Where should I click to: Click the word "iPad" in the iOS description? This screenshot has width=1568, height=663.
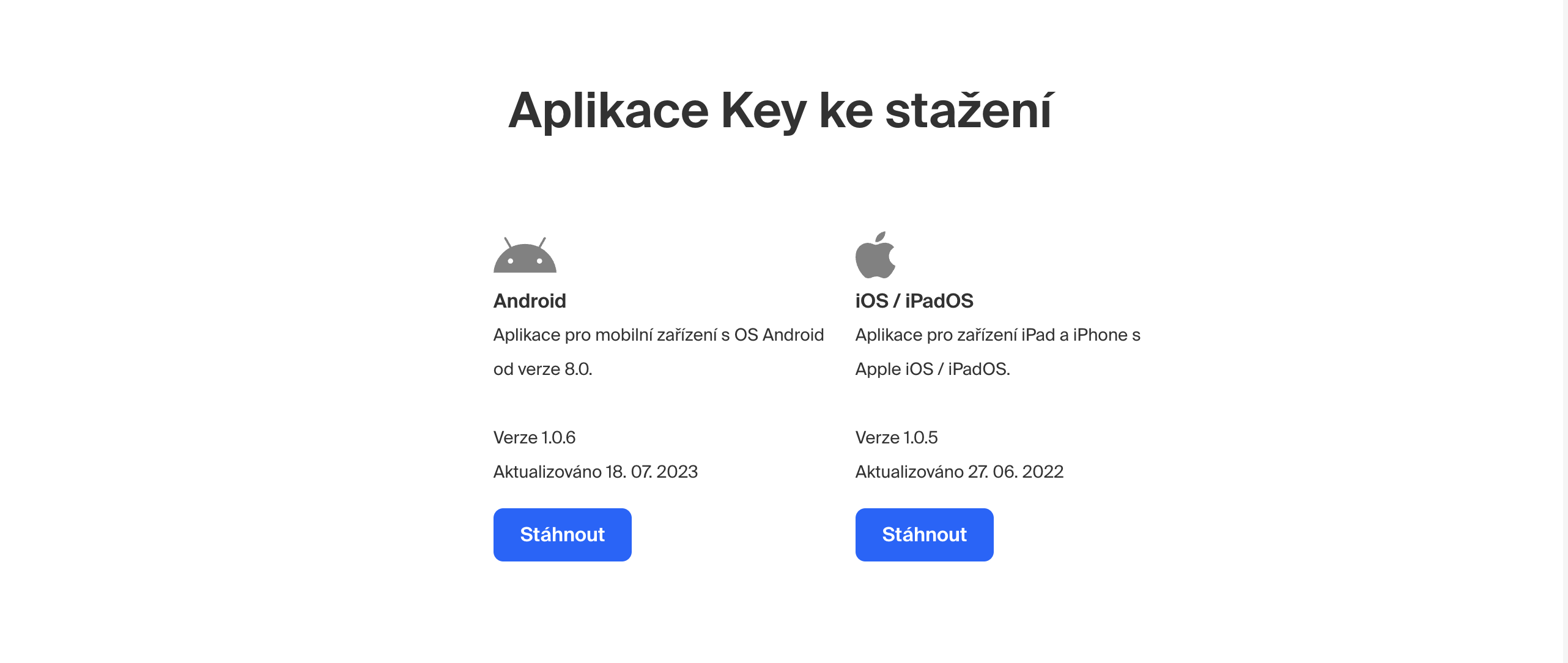click(1038, 335)
